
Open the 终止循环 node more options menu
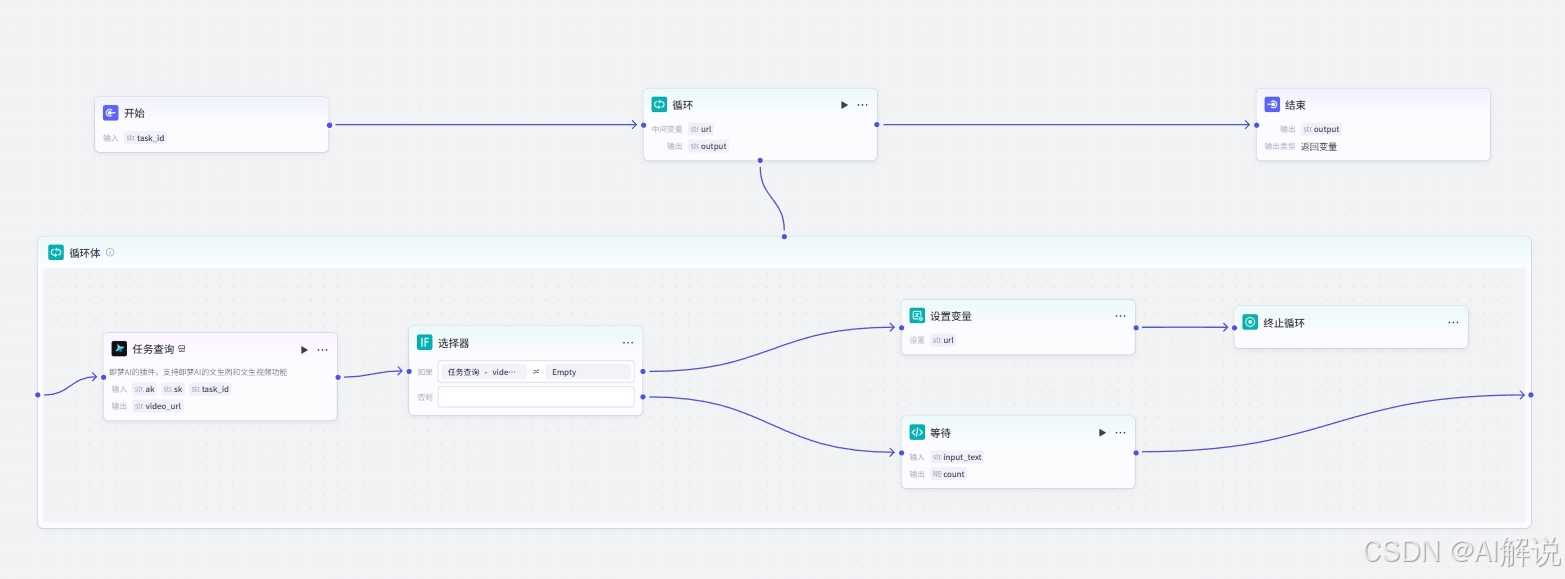[1453, 323]
